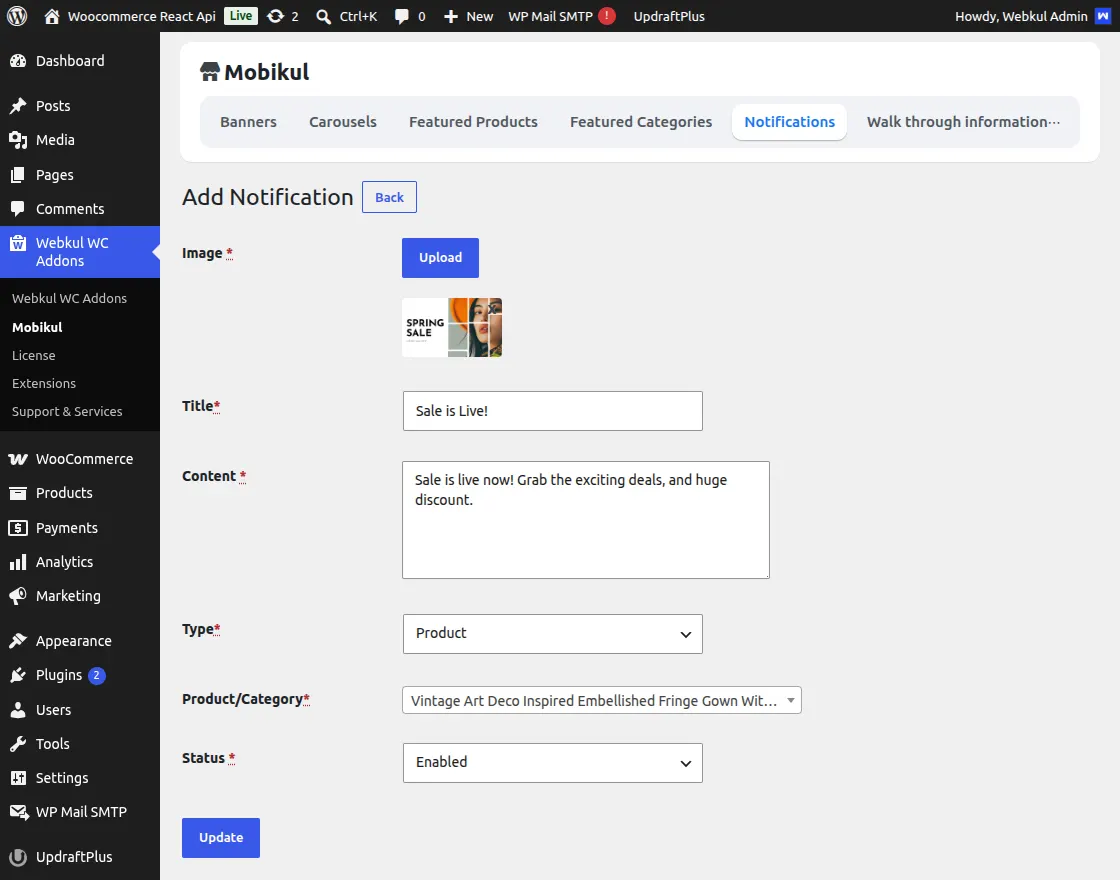The width and height of the screenshot is (1120, 880).
Task: Click the Spring Sale image thumbnail
Action: [x=452, y=327]
